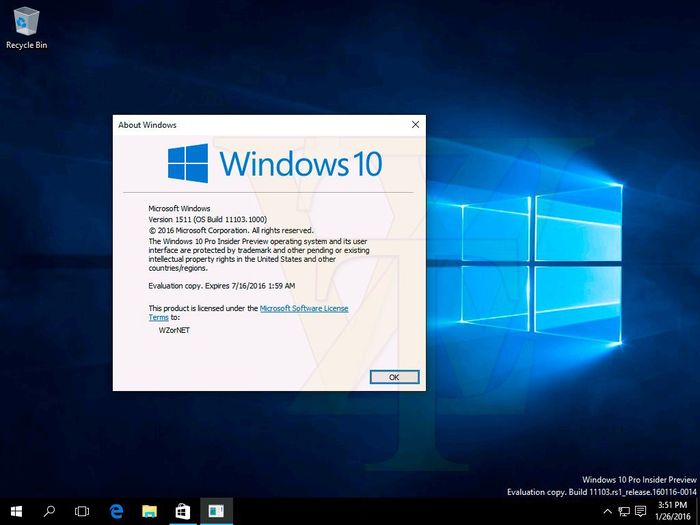Open the Microsoft Software License Terms link
Viewport: 700px width, 525px height.
click(303, 309)
